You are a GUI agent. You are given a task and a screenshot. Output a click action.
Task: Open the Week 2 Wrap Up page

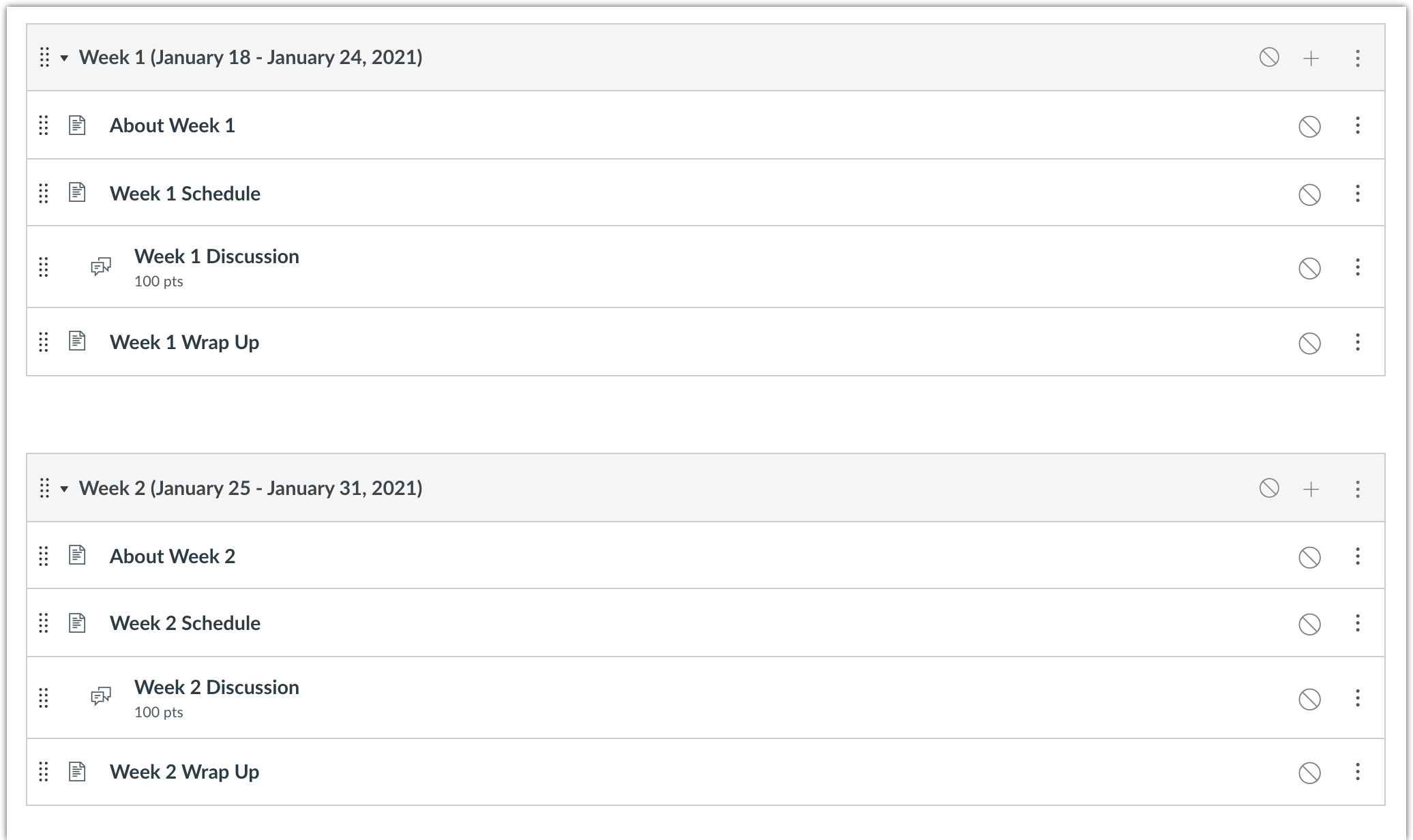pos(184,772)
